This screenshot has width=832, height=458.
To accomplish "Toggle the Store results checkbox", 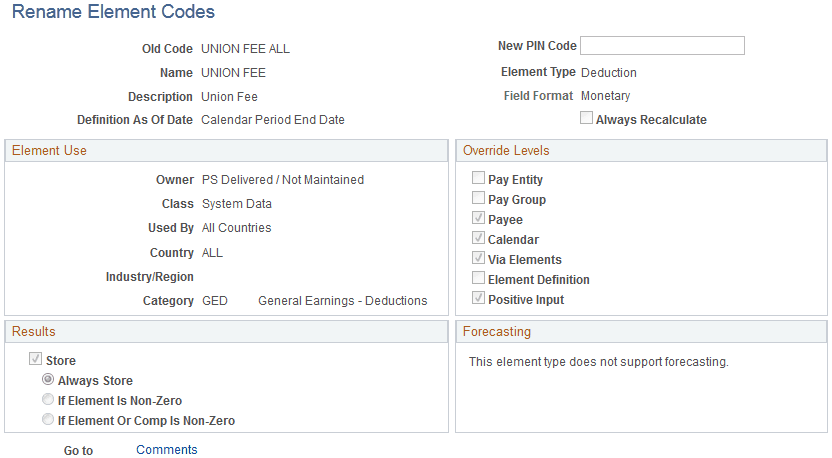I will click(36, 360).
